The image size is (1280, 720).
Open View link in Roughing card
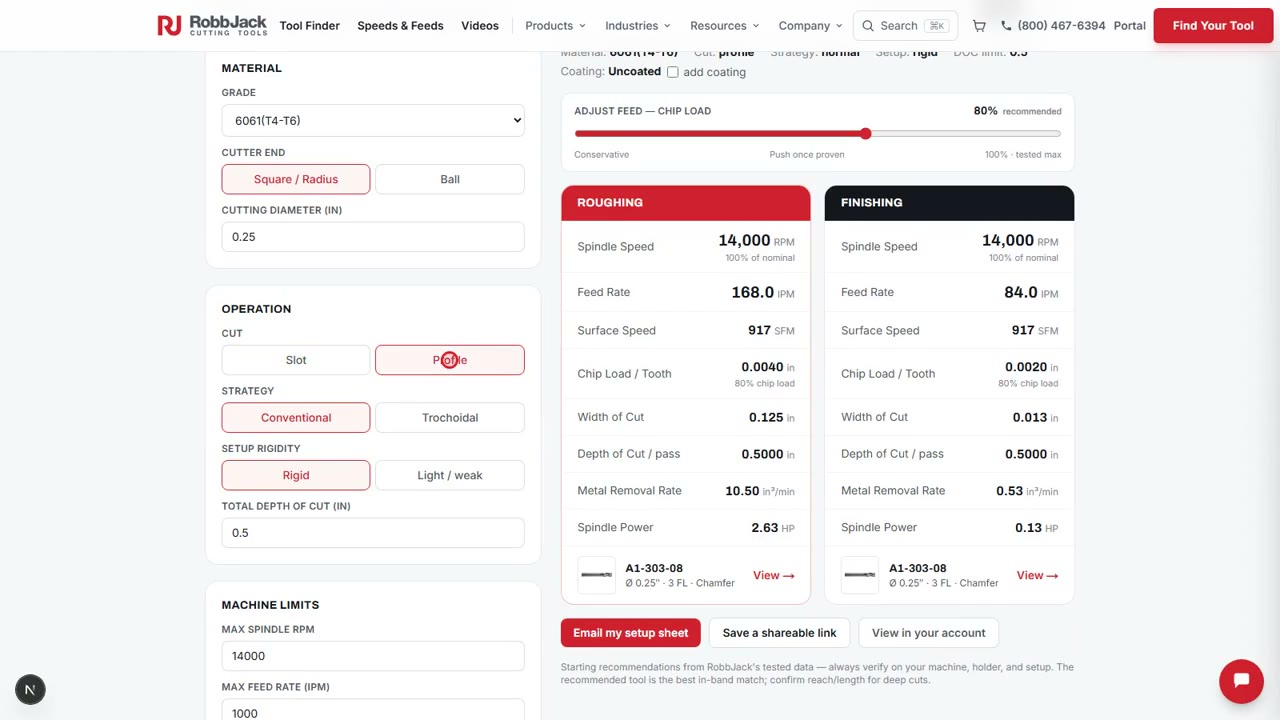click(x=773, y=576)
